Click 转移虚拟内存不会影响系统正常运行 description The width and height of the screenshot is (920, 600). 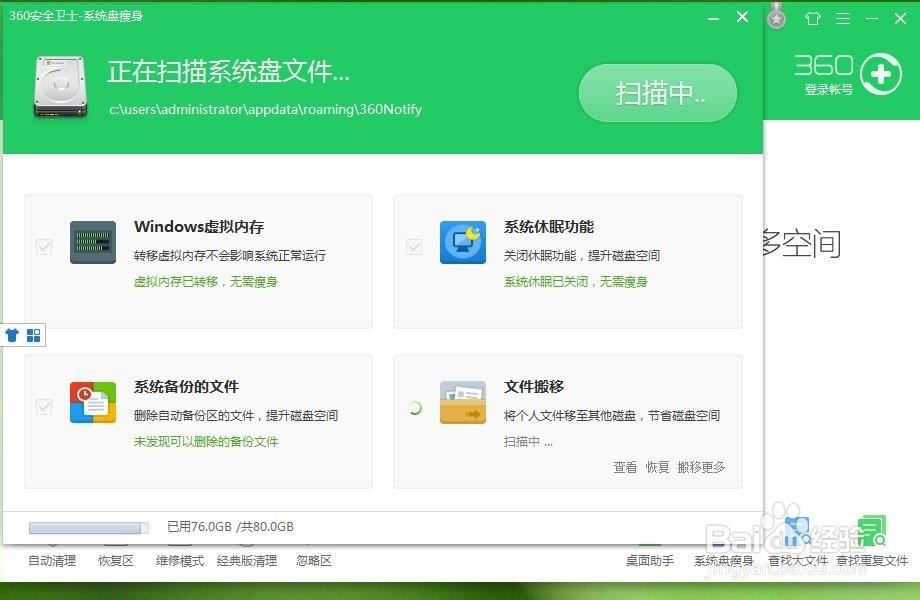coord(229,255)
